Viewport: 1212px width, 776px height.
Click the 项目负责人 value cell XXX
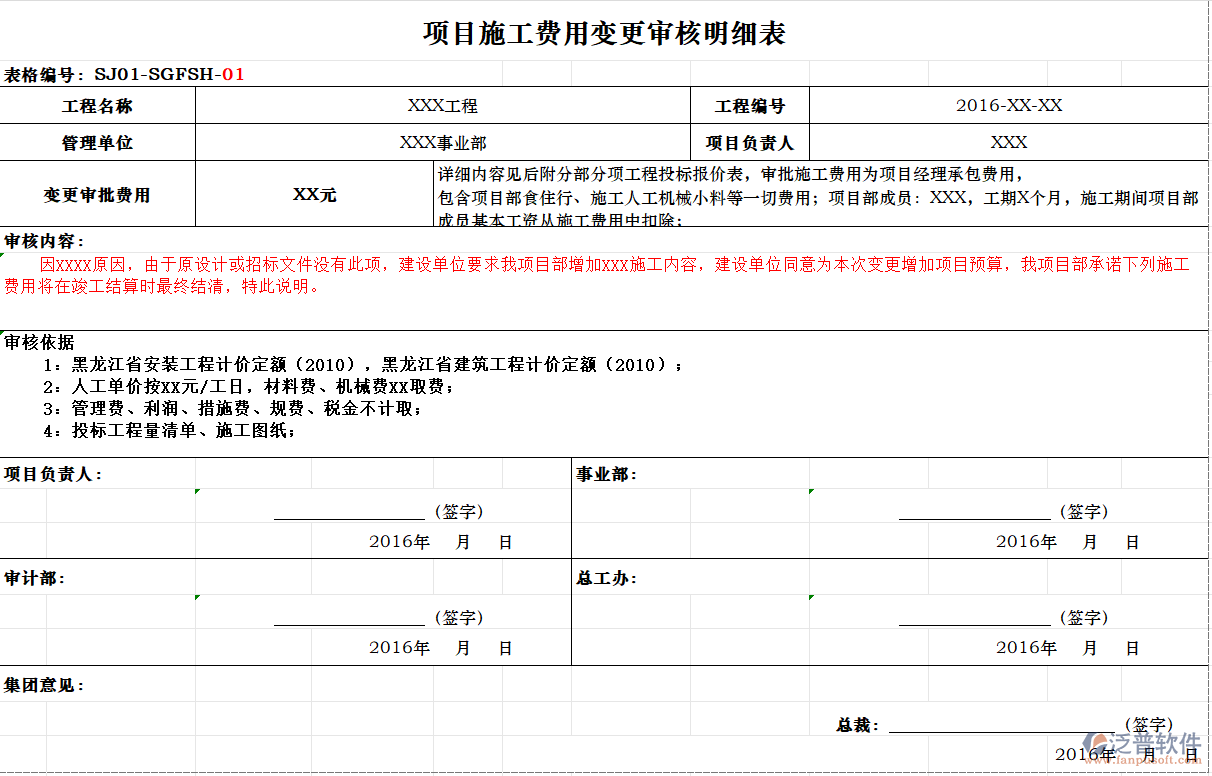point(1009,142)
